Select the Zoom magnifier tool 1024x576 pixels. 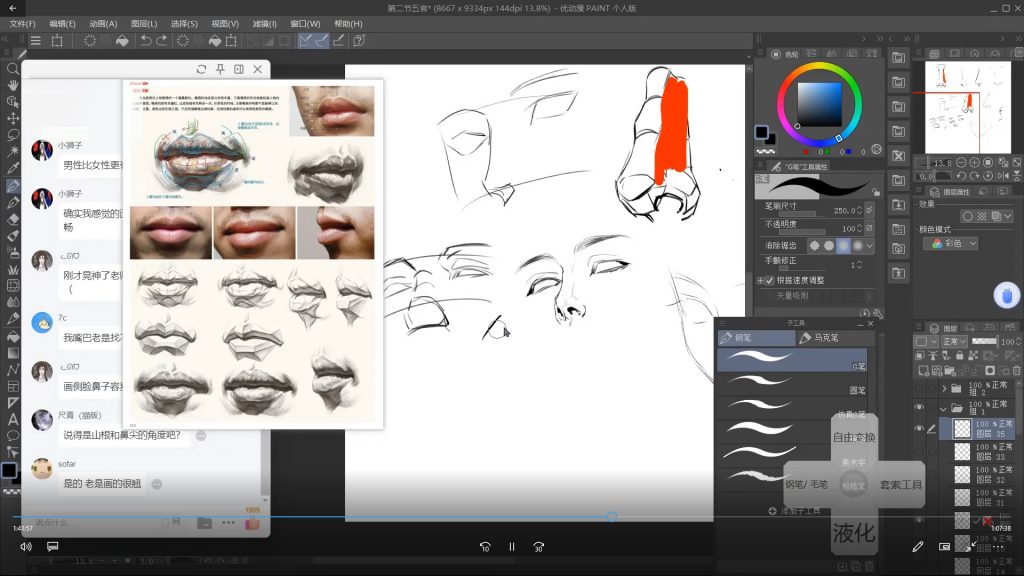(13, 69)
